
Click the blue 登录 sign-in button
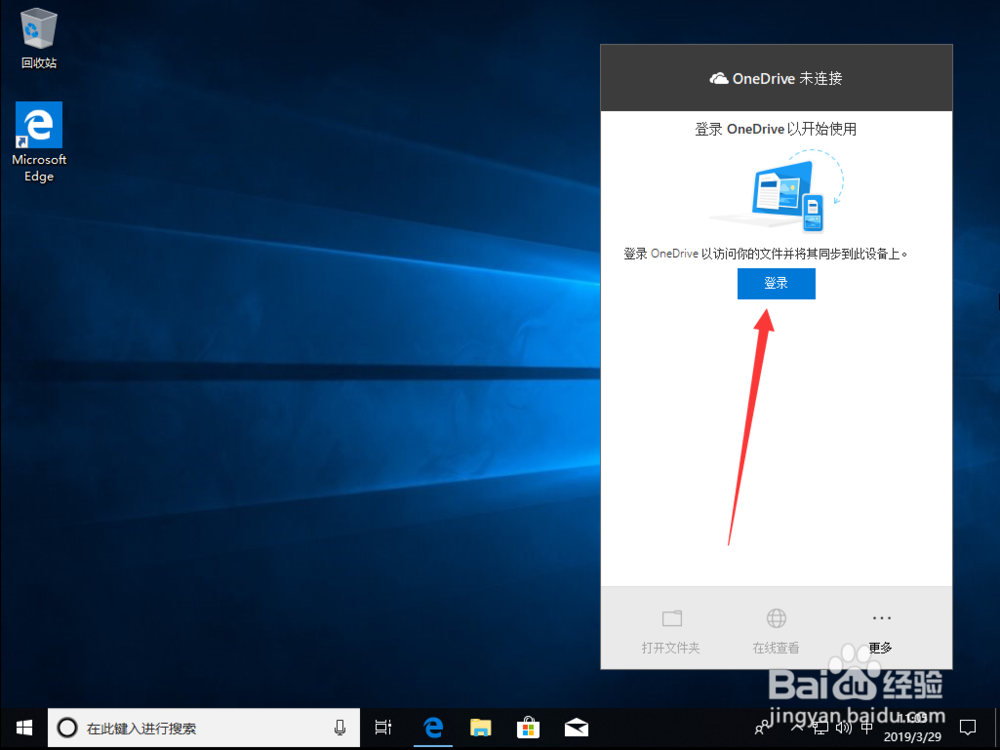[x=776, y=283]
